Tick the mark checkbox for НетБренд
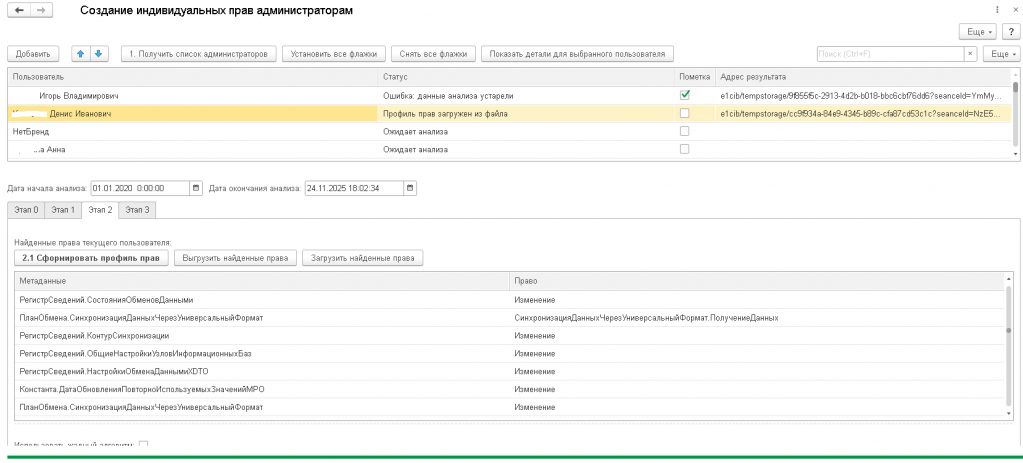The height and width of the screenshot is (463, 1023). [685, 131]
